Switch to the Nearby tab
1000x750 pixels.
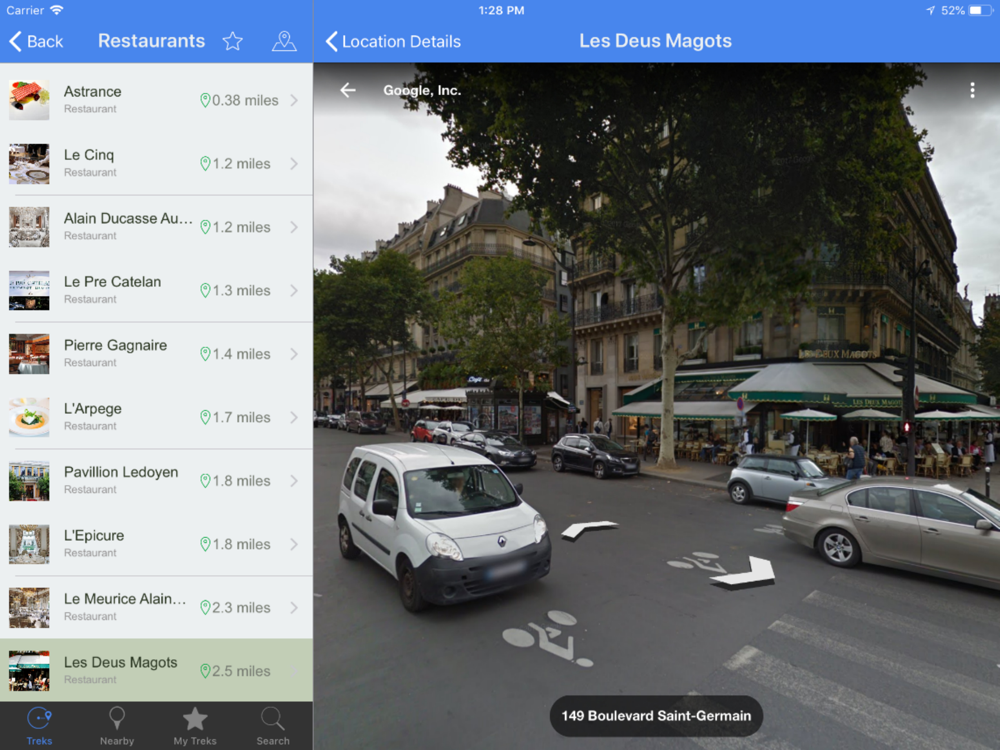pyautogui.click(x=117, y=726)
